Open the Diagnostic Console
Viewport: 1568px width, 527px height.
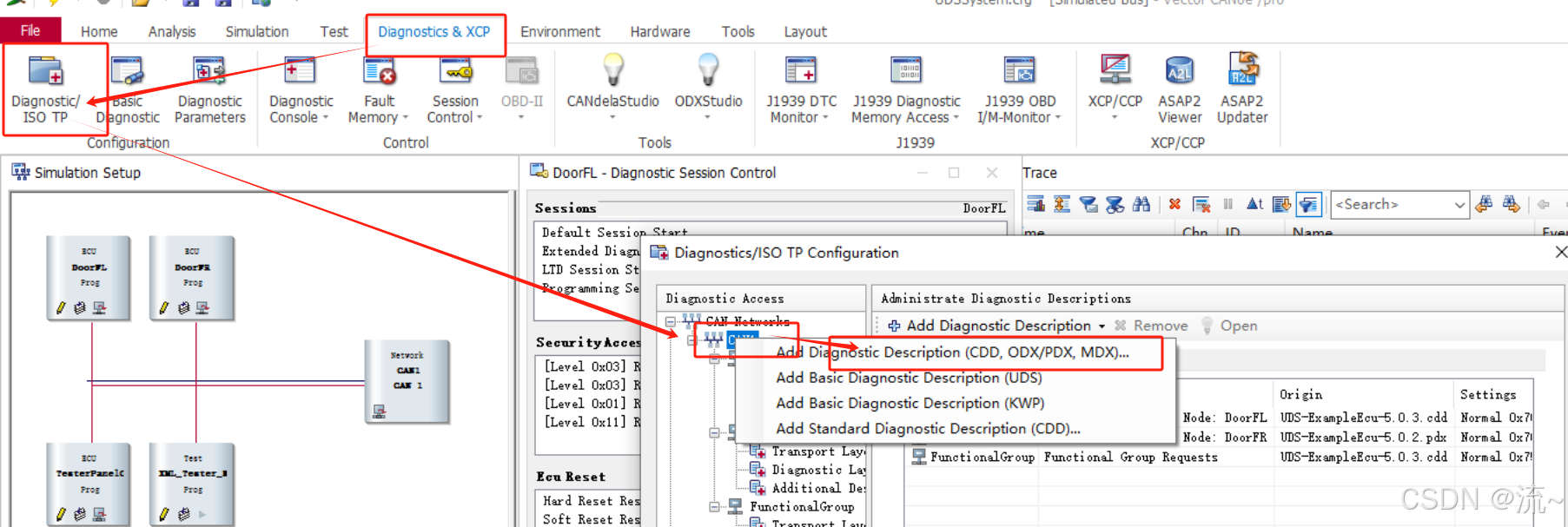point(301,90)
